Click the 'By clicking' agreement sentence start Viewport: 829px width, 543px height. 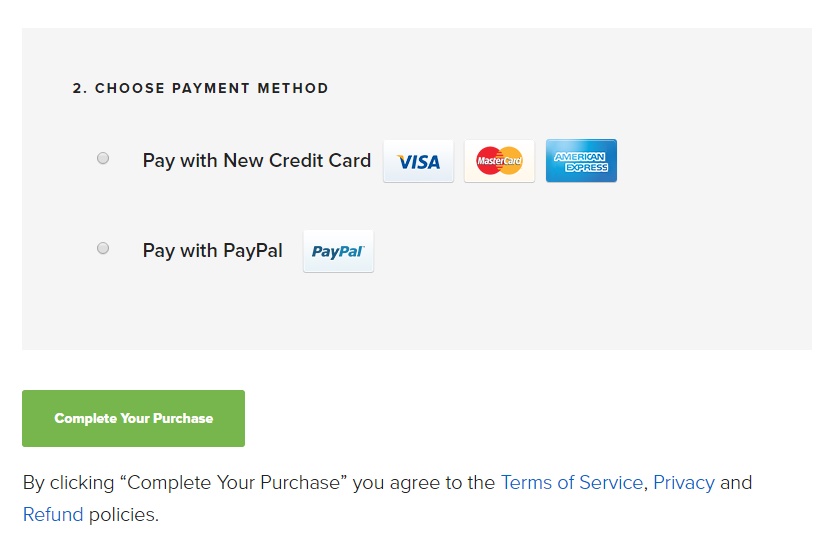pos(69,483)
